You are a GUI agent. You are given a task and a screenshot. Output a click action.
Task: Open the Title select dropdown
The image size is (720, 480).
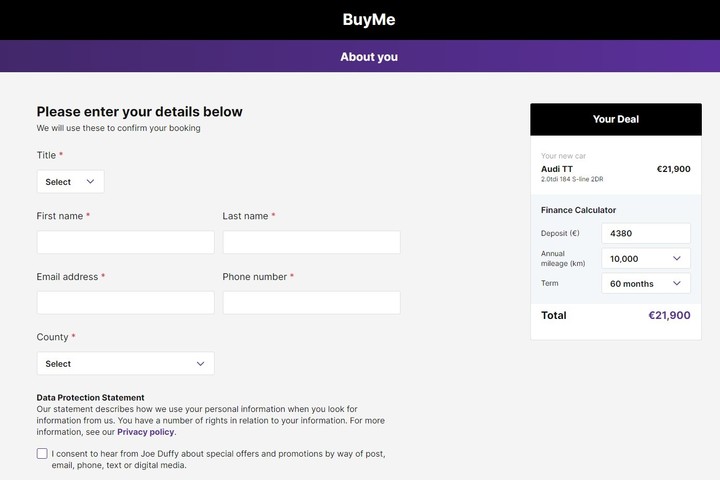[x=70, y=182]
